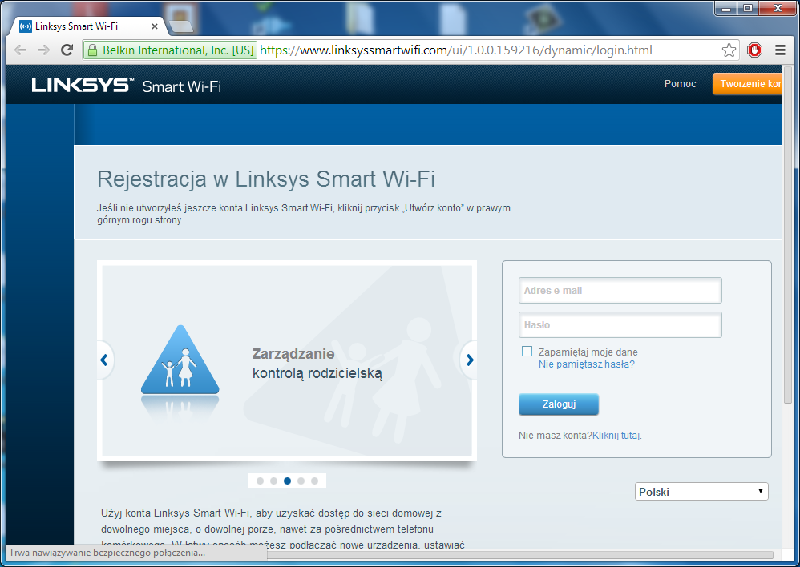Open the Pomoc help link
This screenshot has height=567, width=800.
[x=680, y=84]
